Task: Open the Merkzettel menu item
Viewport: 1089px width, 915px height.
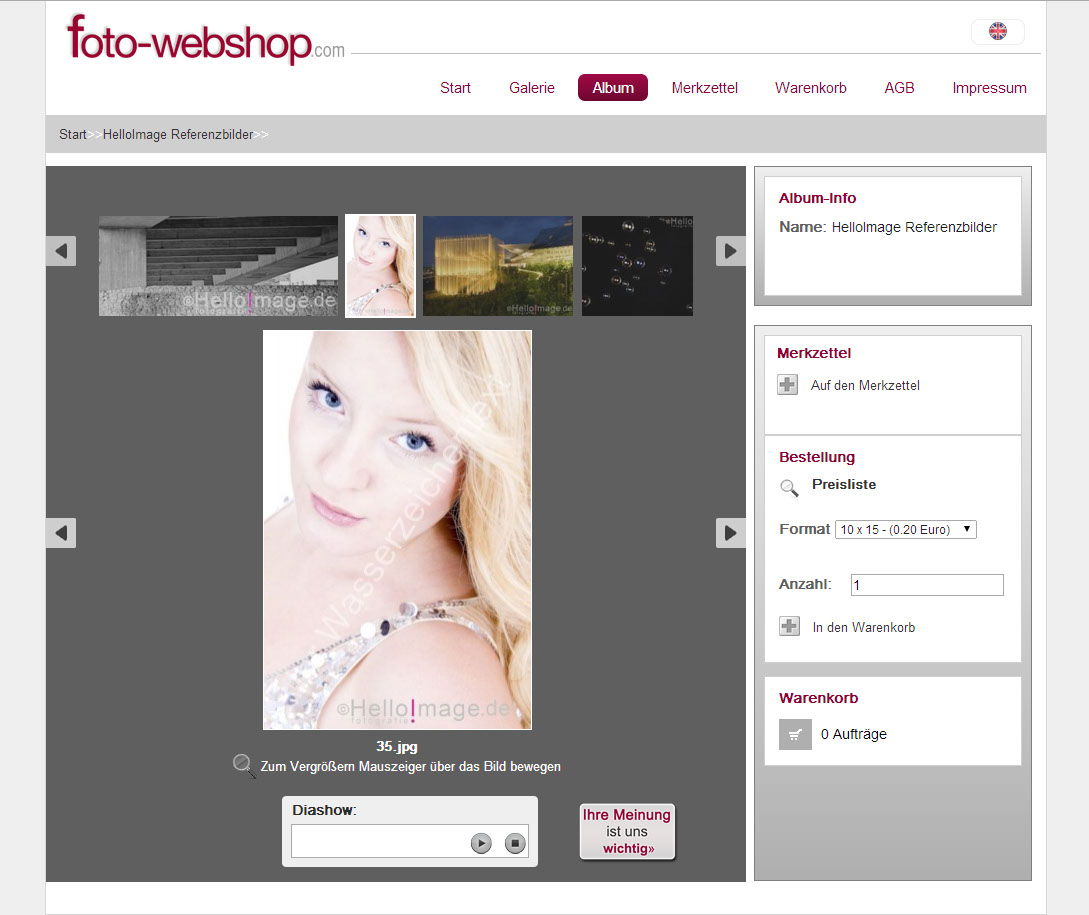Action: point(704,88)
